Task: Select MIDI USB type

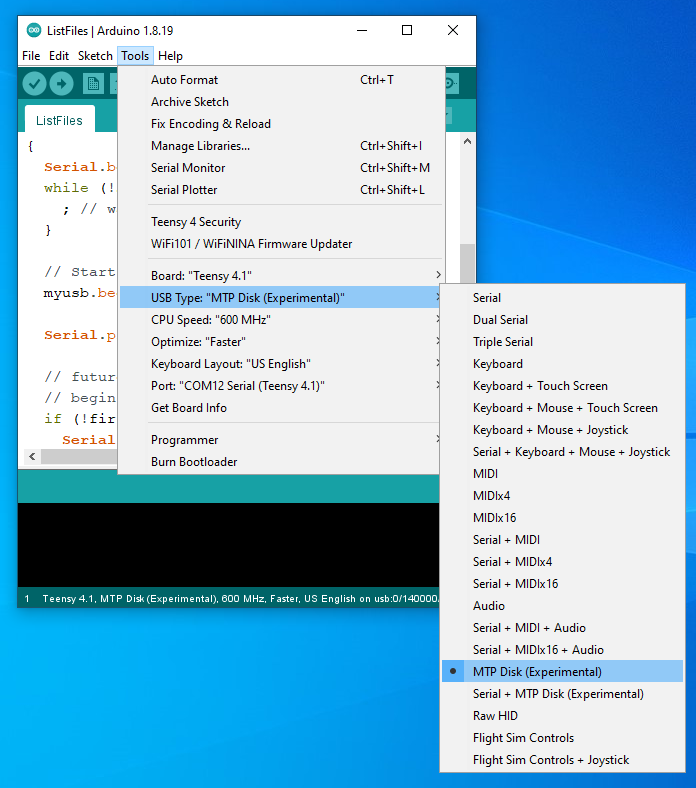Action: click(562, 474)
